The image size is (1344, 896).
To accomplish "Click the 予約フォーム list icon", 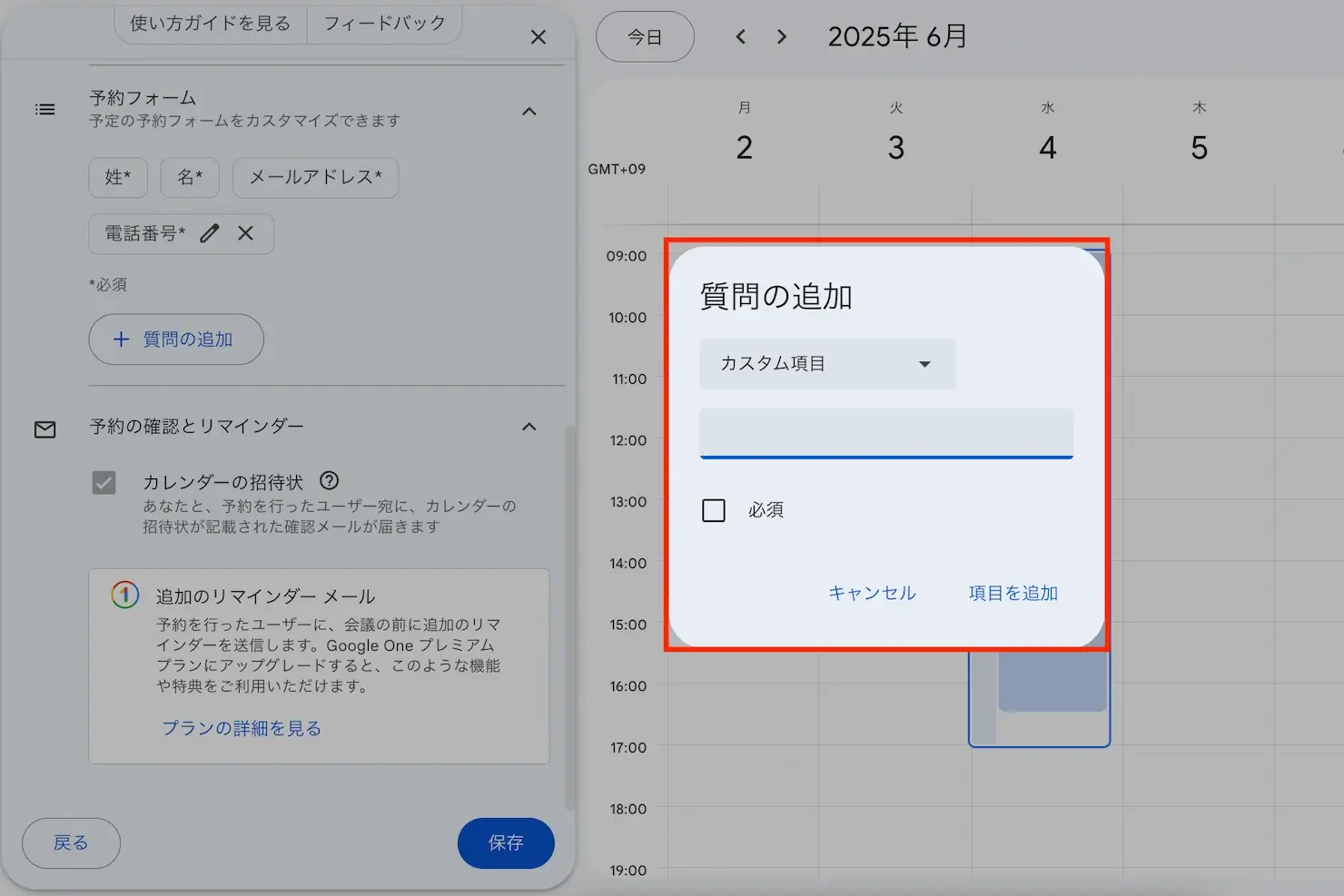I will pos(44,110).
